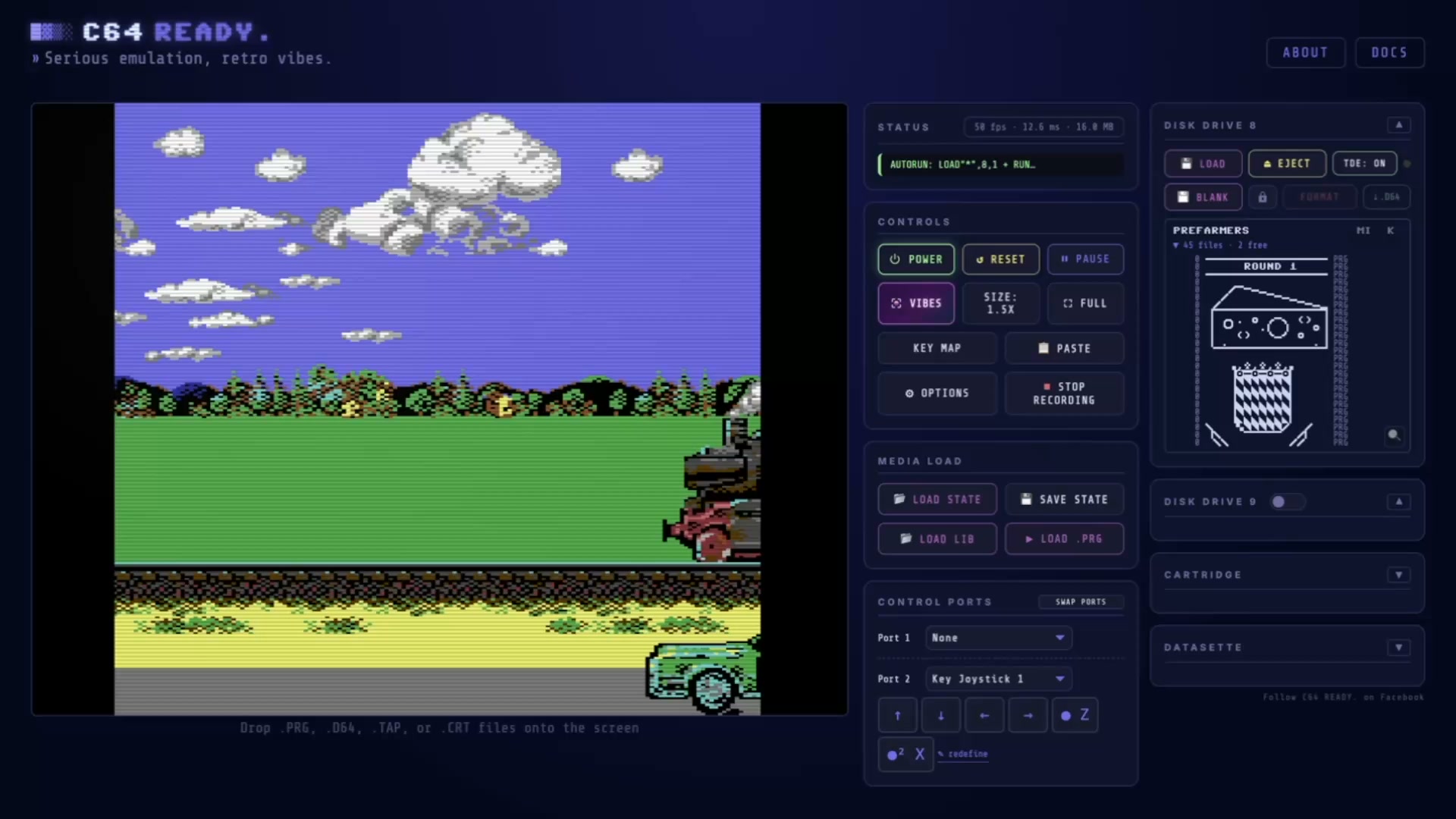Image resolution: width=1456 pixels, height=819 pixels.
Task: Click the AUTORUN status message line
Action: click(1001, 165)
